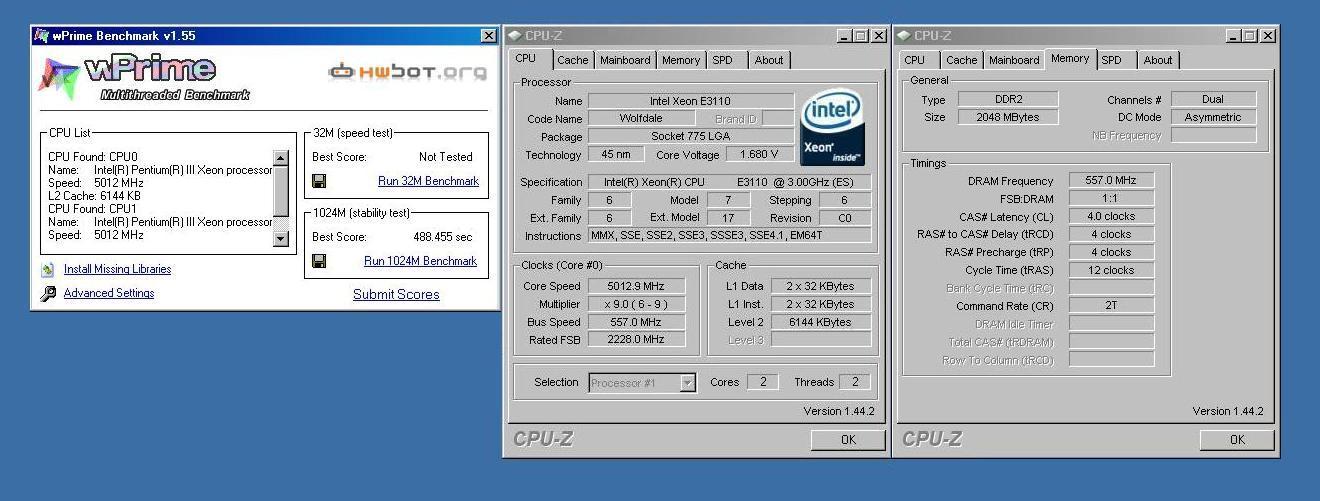Click the Command Rate value 2T

pos(1111,306)
